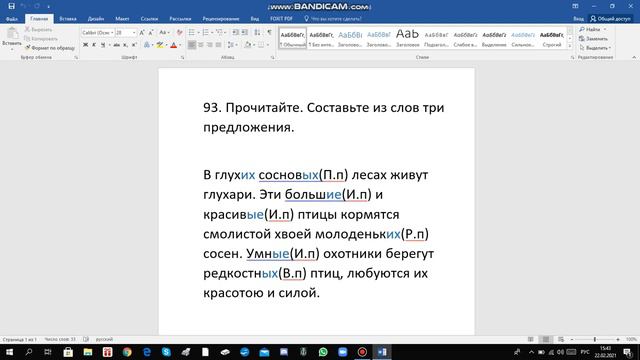
Task: Open text effects A icon
Action: tap(147, 45)
